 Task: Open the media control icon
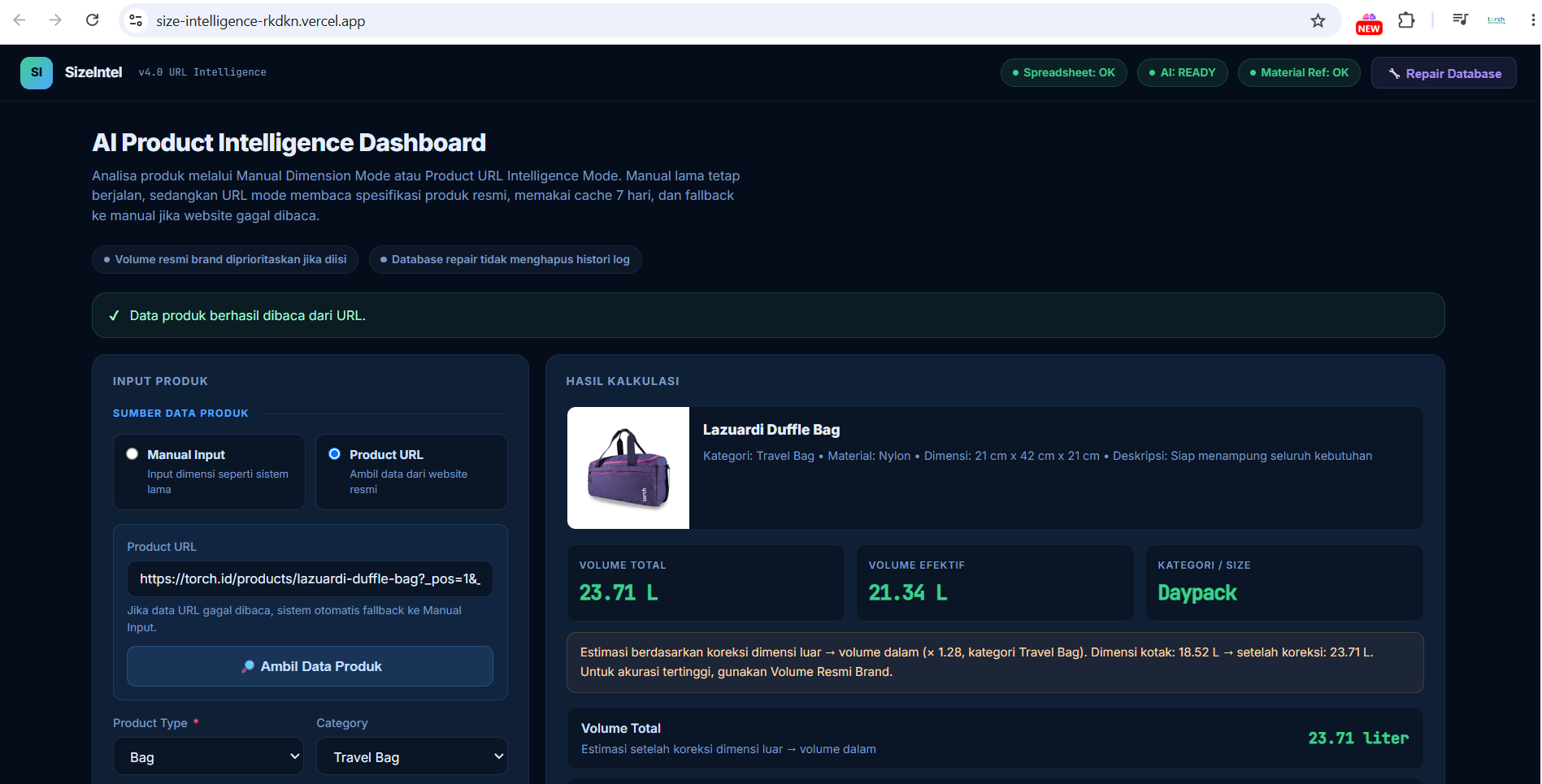(1460, 20)
